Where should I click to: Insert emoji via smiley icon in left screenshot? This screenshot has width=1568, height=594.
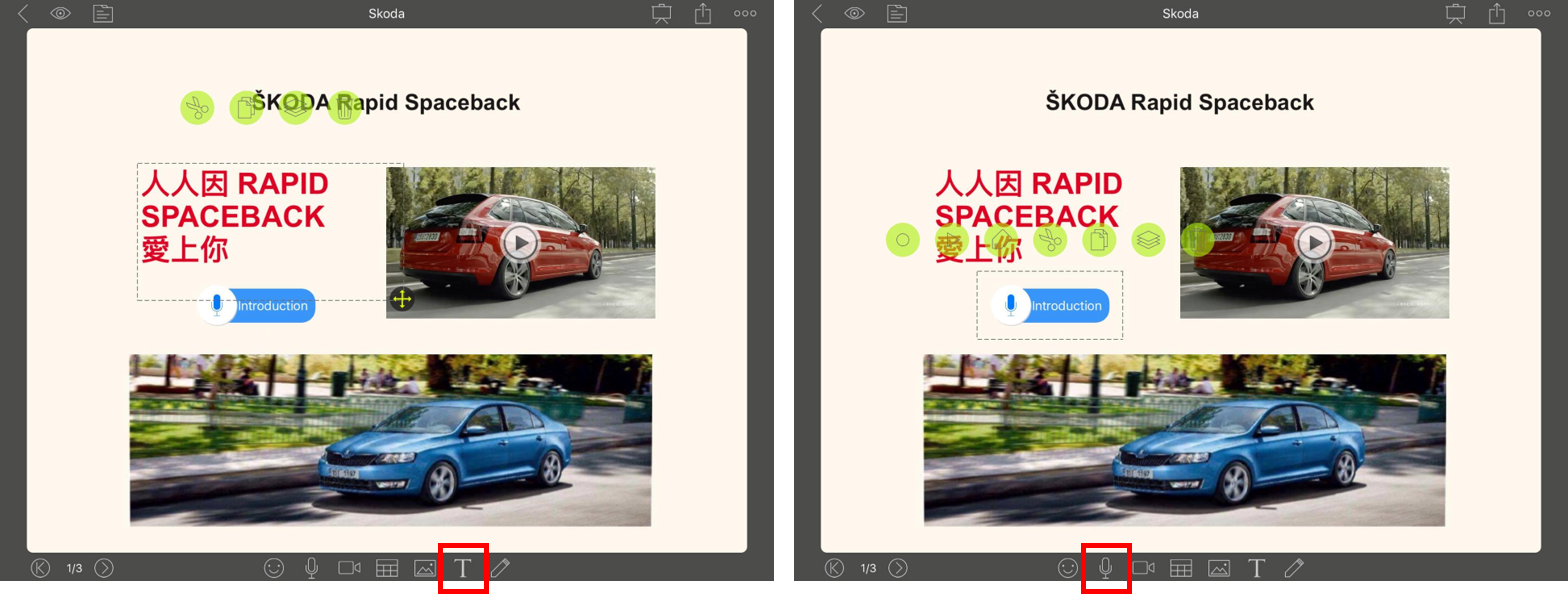pyautogui.click(x=274, y=568)
